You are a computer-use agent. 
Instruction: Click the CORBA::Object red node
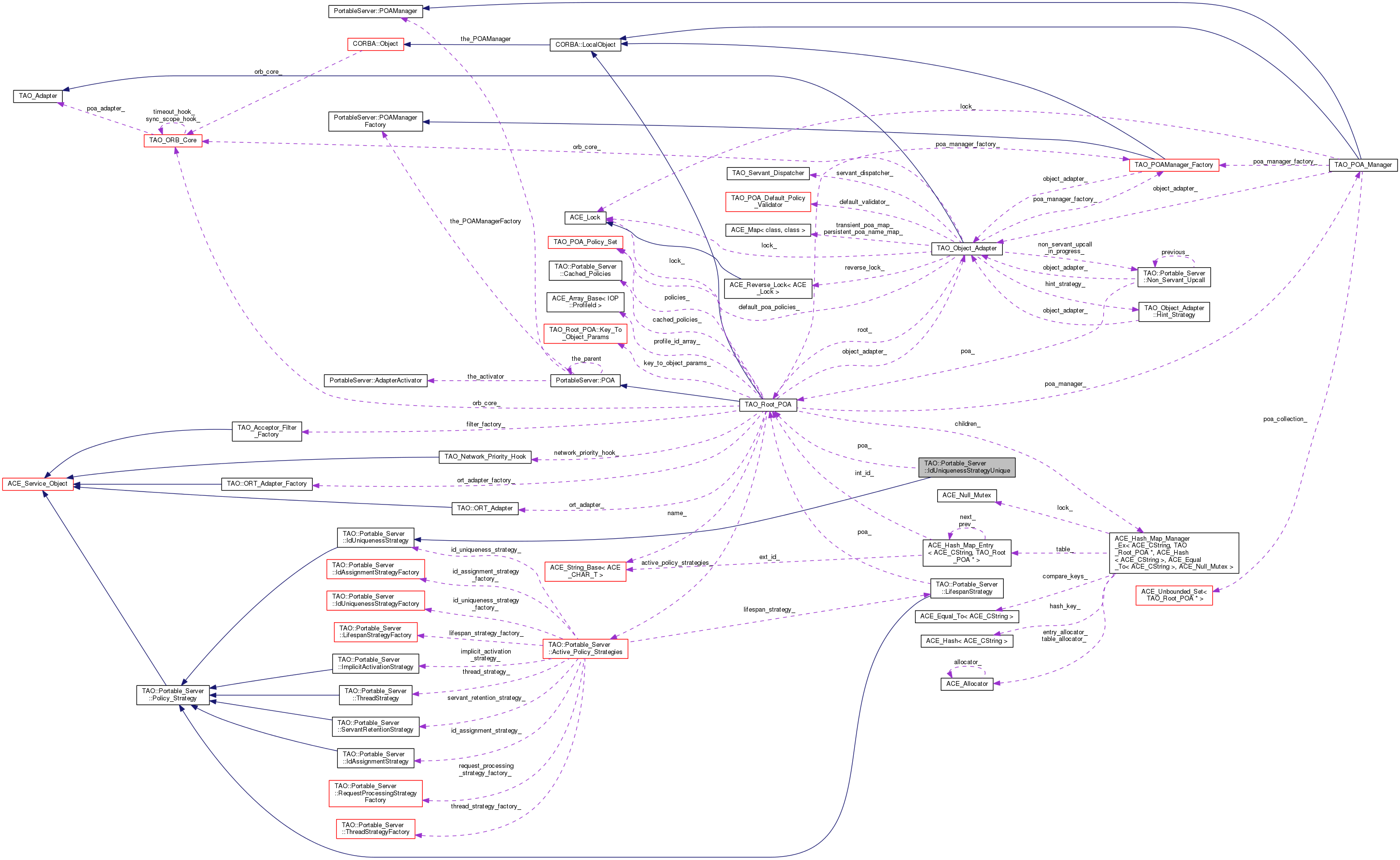375,44
